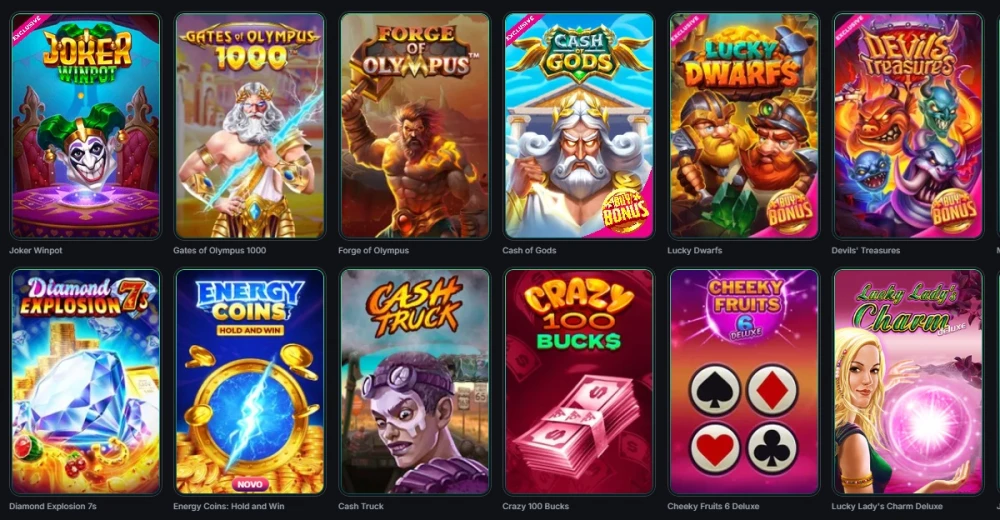The height and width of the screenshot is (520, 1000).
Task: Open the Cash of Gods game tile
Action: (579, 126)
